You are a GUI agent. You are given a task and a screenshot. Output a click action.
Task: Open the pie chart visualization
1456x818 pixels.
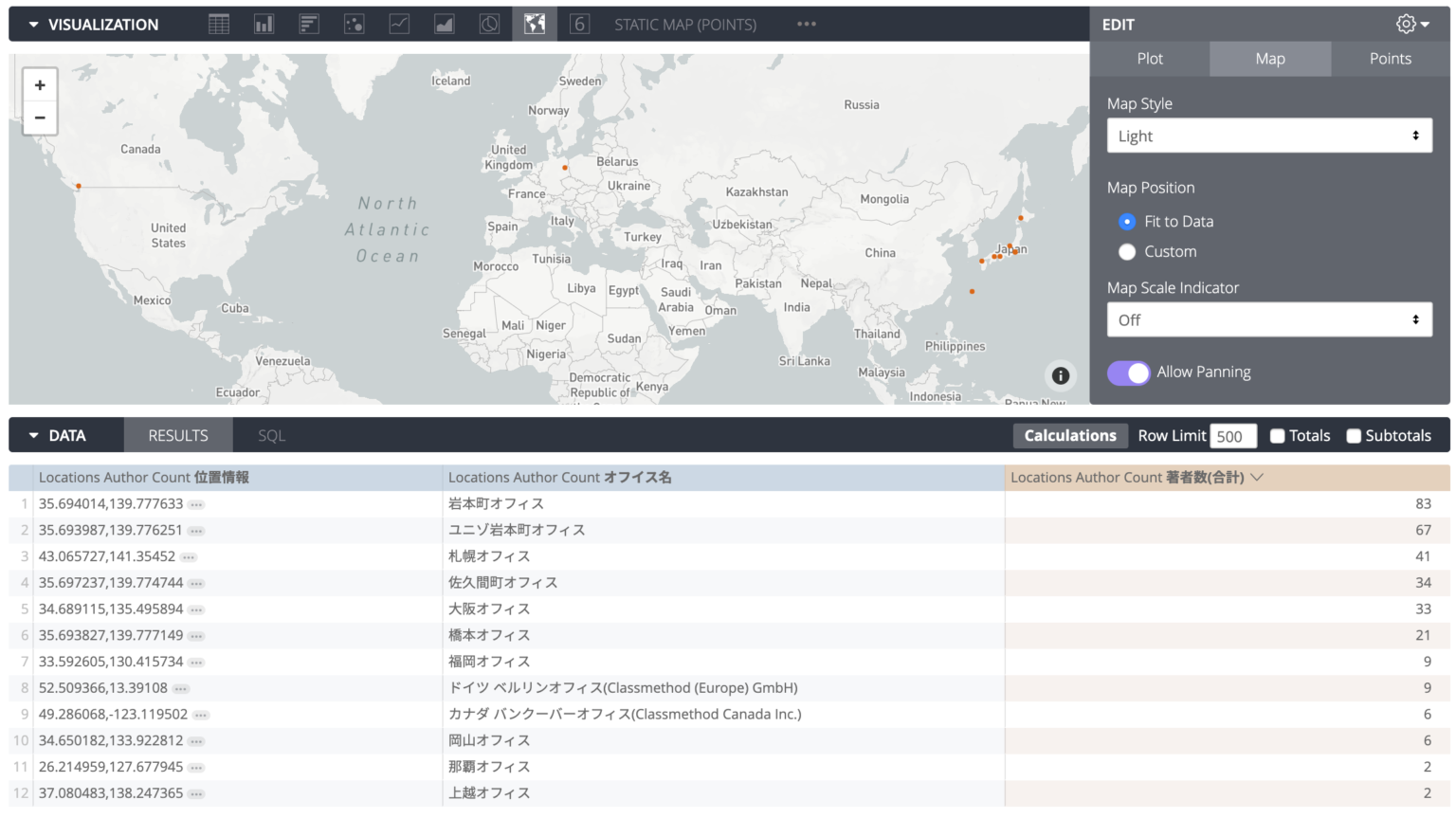[x=489, y=24]
